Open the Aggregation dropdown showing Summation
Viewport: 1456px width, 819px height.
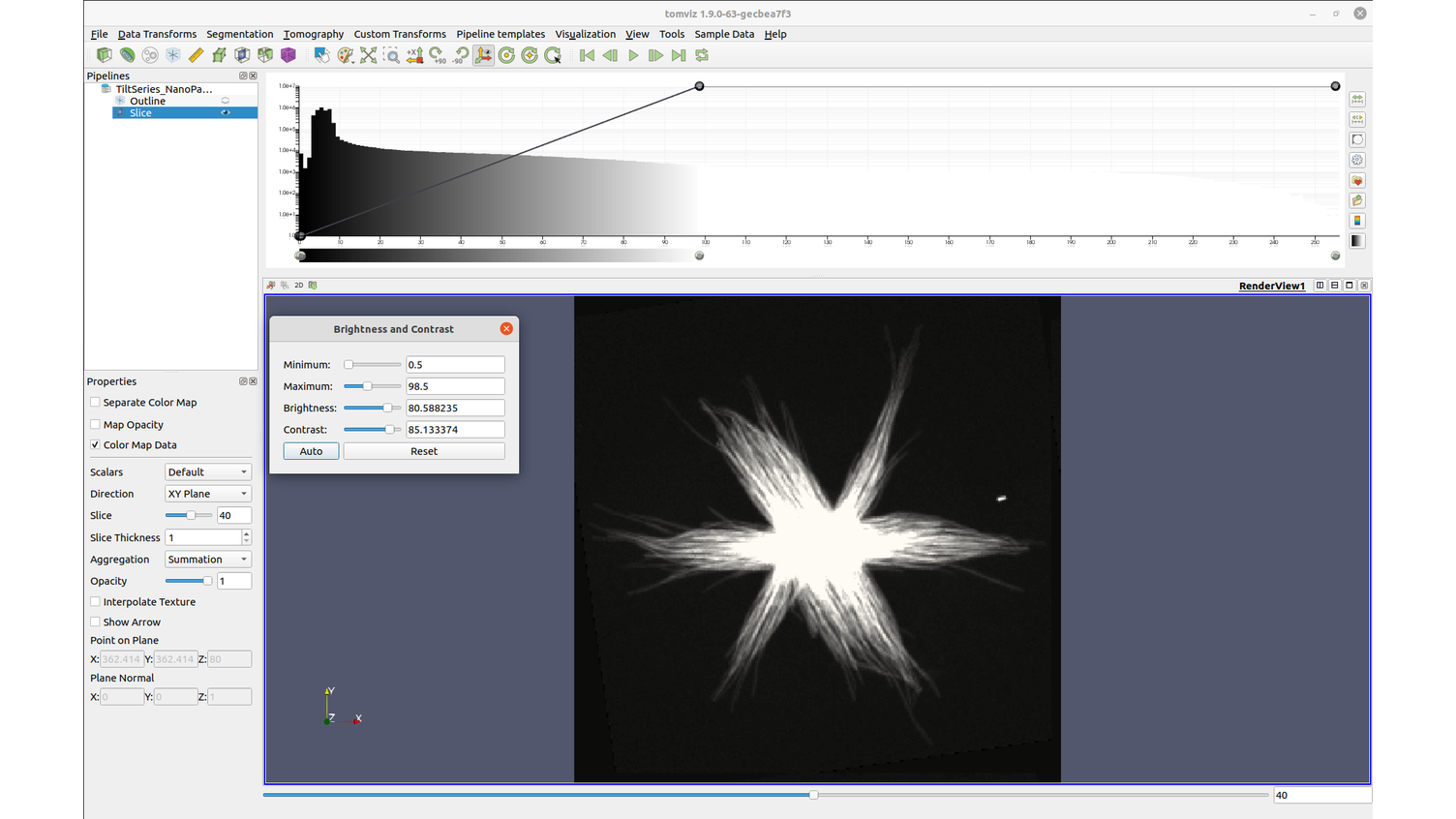[x=207, y=559]
